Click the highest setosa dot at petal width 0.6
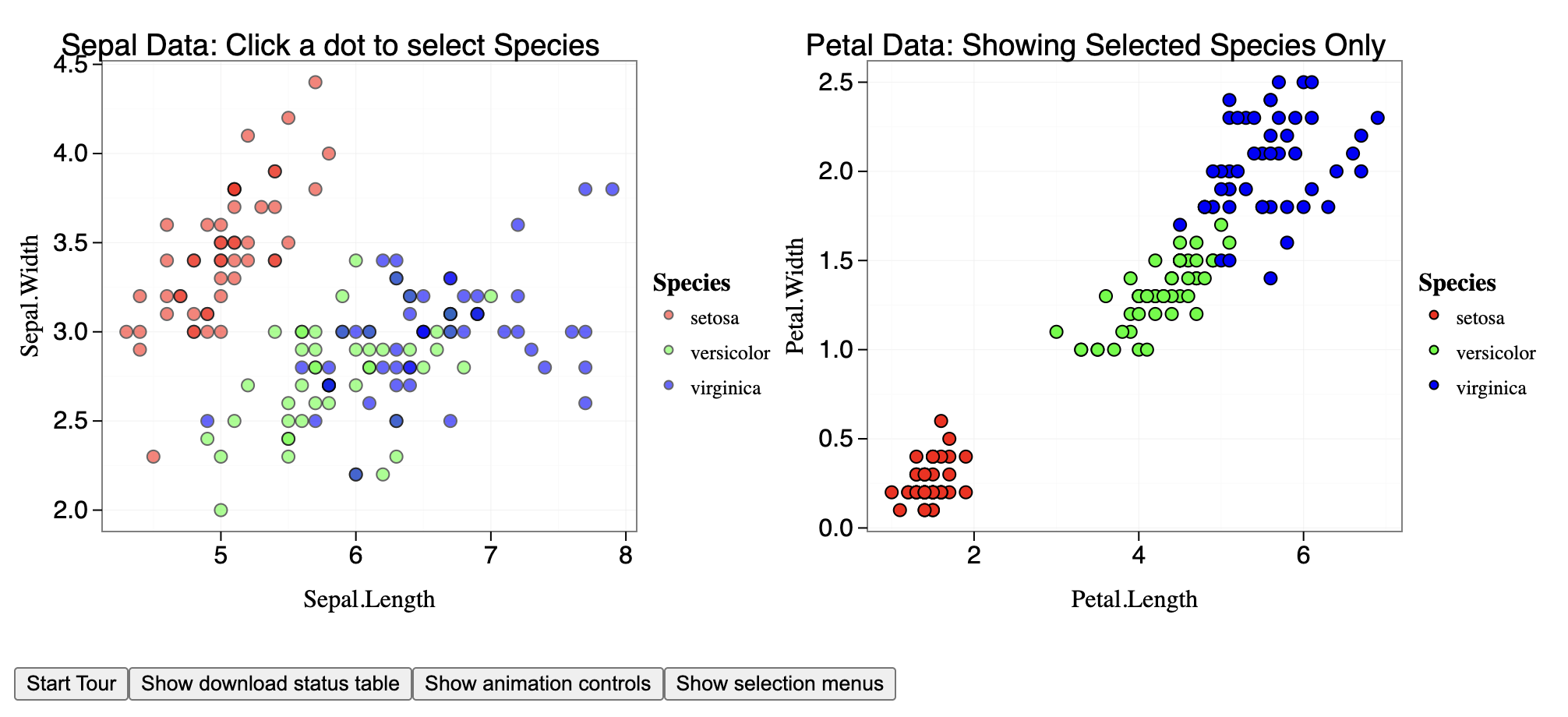 pos(941,421)
